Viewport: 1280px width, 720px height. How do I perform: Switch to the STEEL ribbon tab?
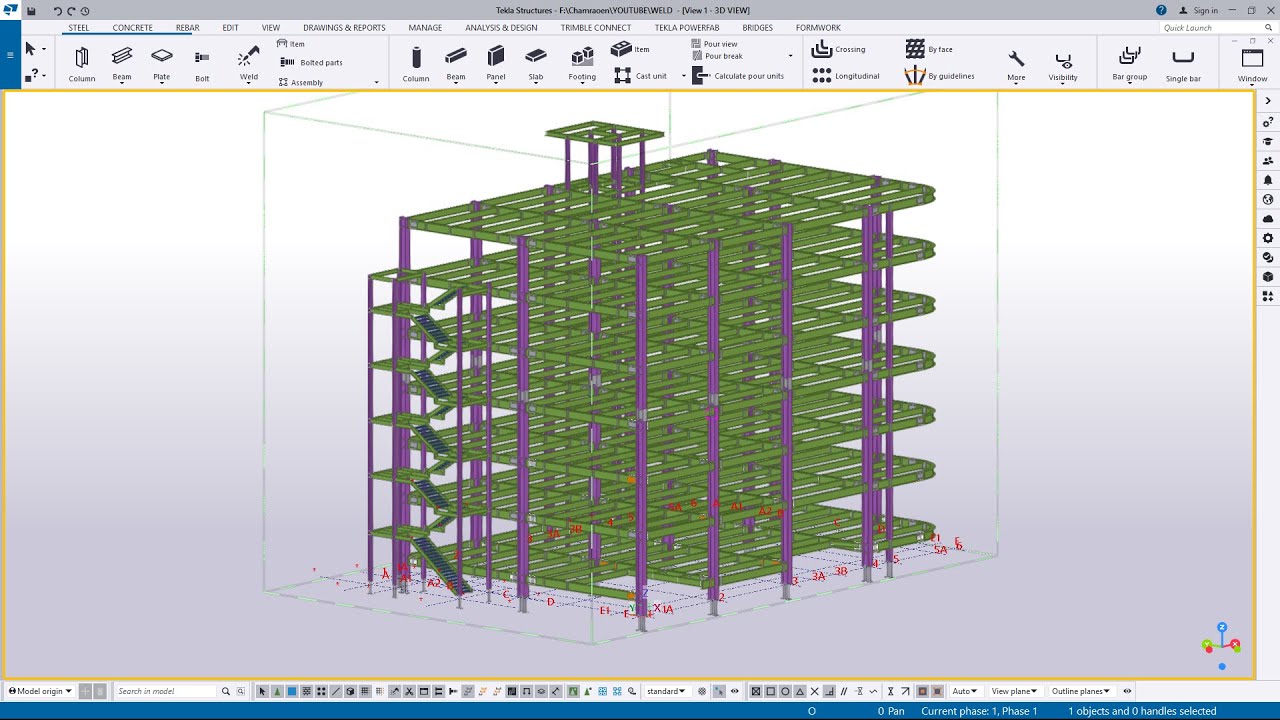pyautogui.click(x=79, y=28)
